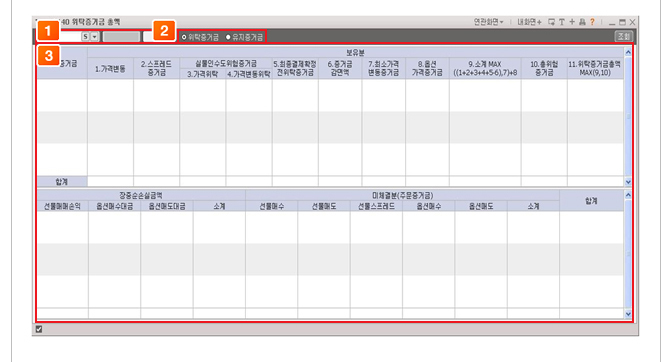Click the T font size icon
This screenshot has width=670, height=362.
(x=562, y=22)
